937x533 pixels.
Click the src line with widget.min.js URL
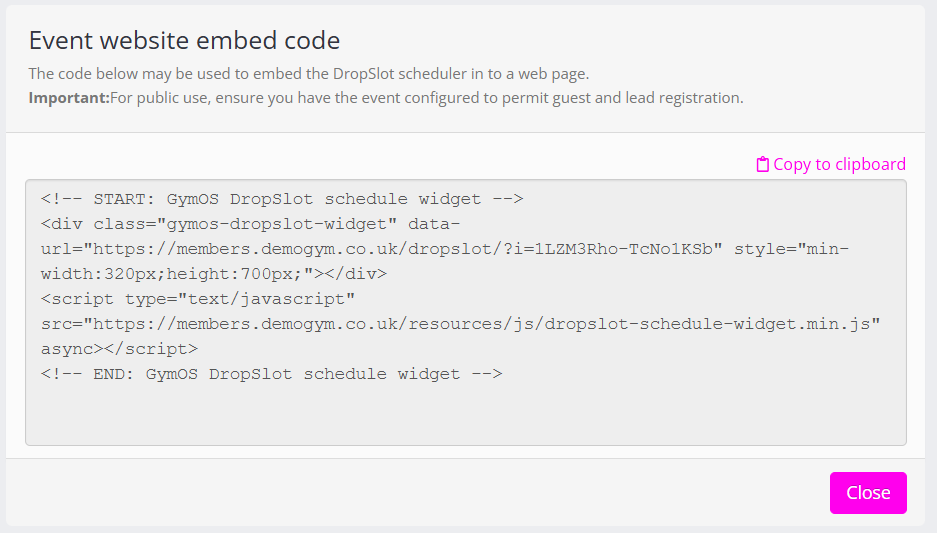(460, 324)
